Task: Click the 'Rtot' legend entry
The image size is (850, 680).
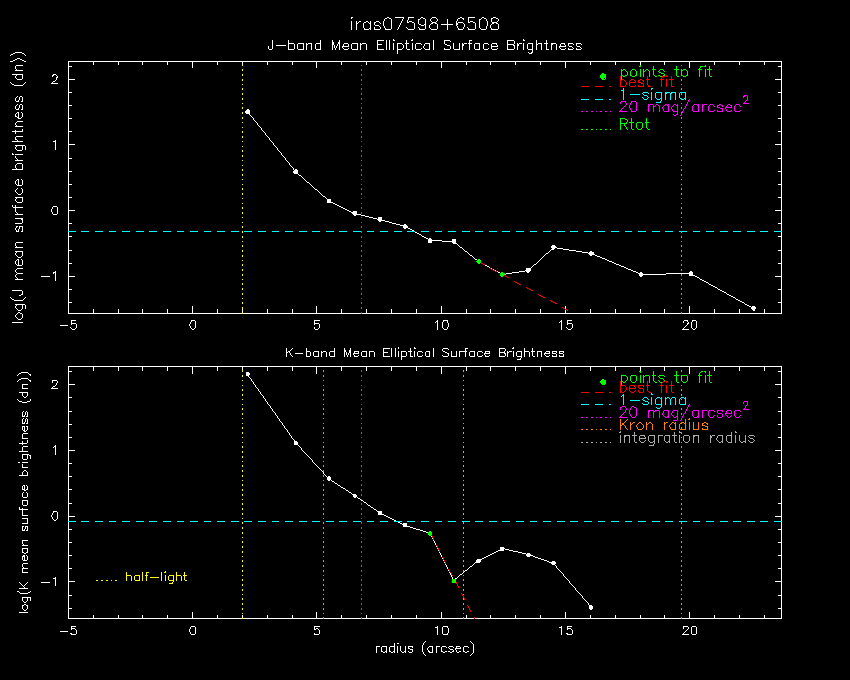Action: 634,125
